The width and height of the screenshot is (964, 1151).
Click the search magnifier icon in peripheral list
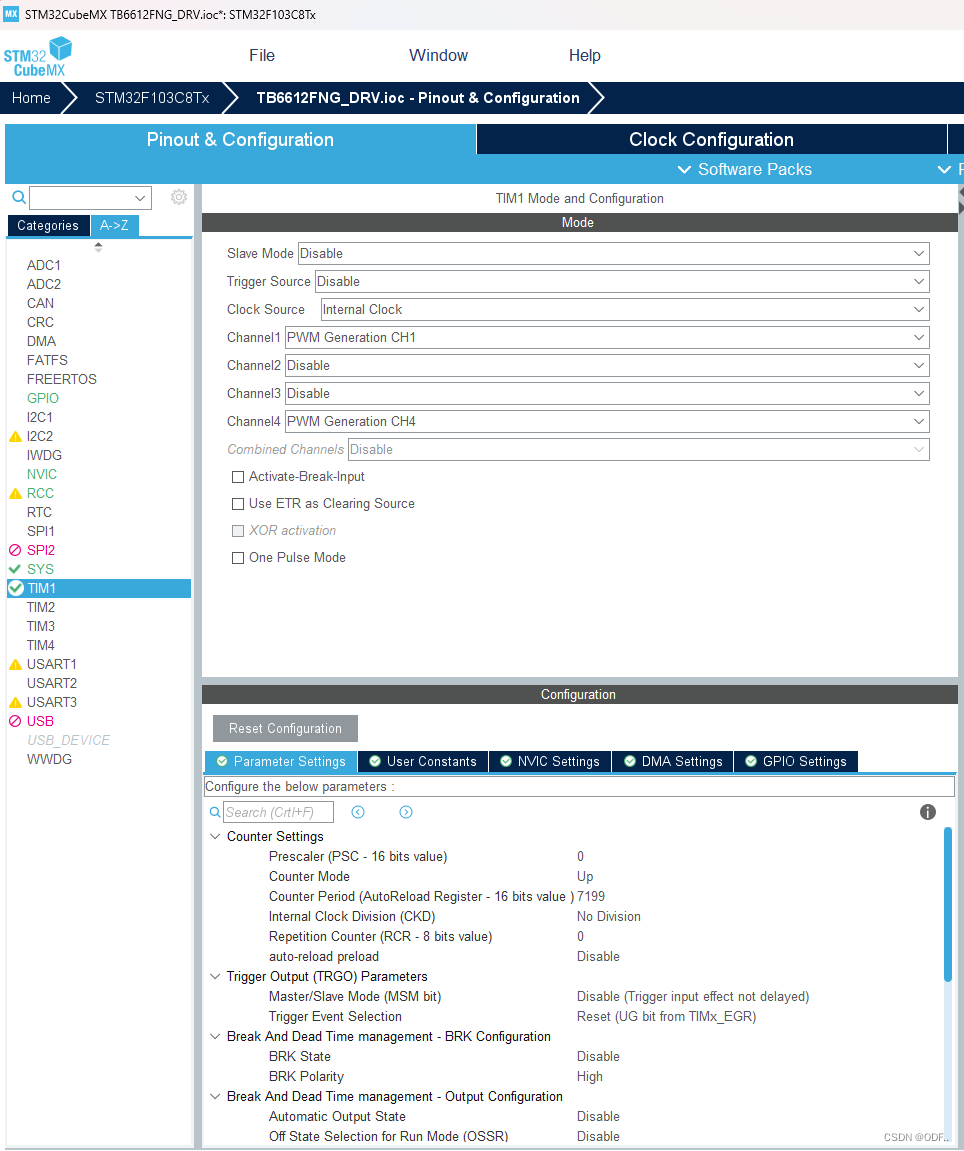(x=19, y=197)
